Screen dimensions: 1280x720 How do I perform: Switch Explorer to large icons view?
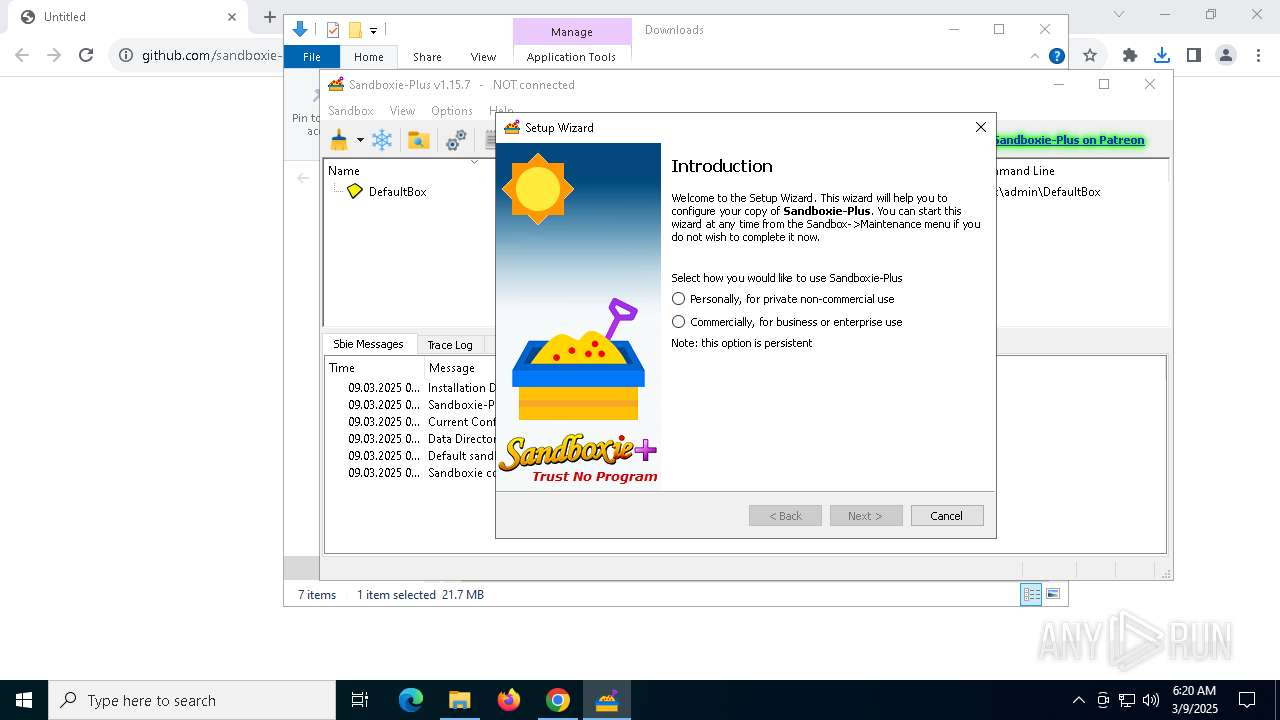pos(1053,594)
